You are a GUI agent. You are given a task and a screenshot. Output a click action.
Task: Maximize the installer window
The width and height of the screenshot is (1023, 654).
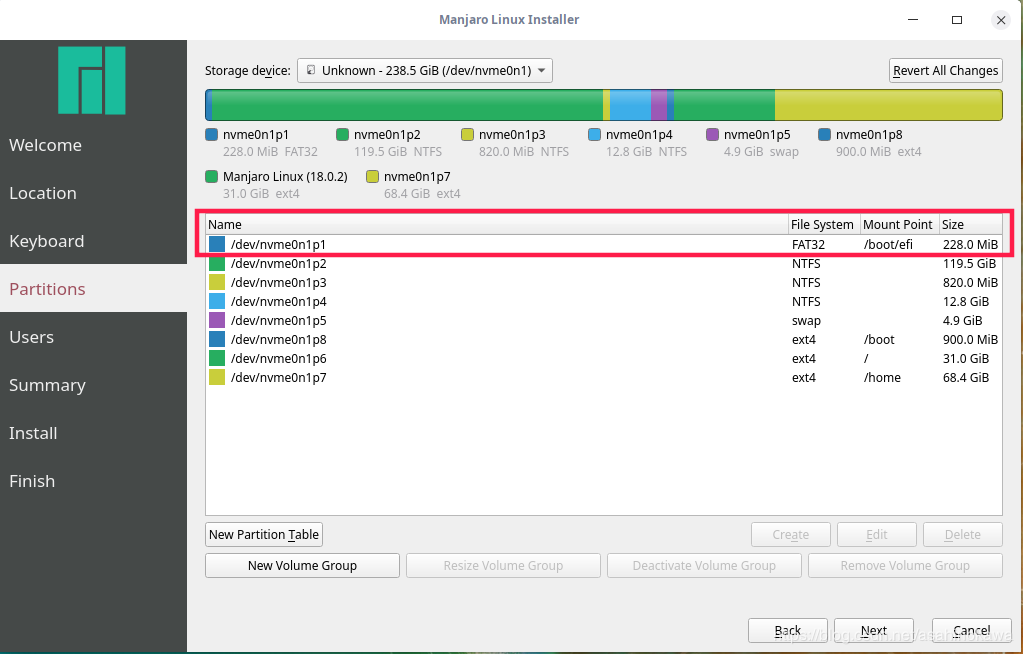coord(957,20)
